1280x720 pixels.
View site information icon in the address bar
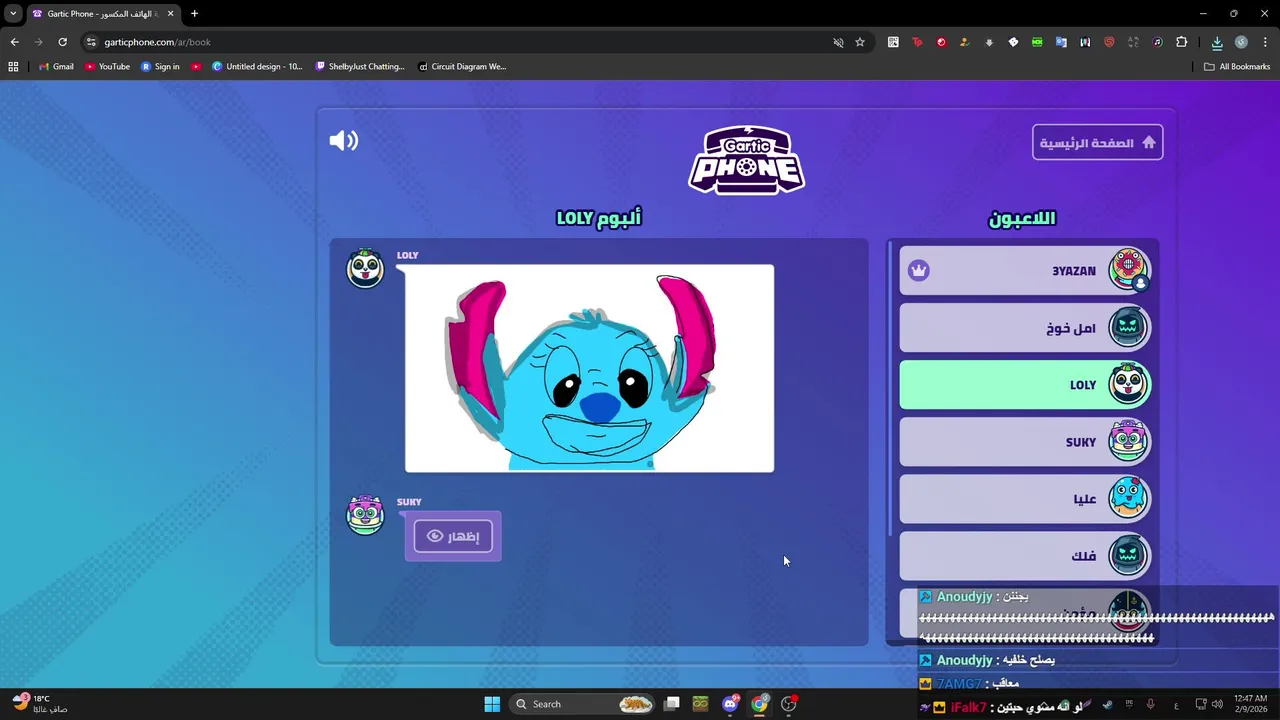click(91, 42)
